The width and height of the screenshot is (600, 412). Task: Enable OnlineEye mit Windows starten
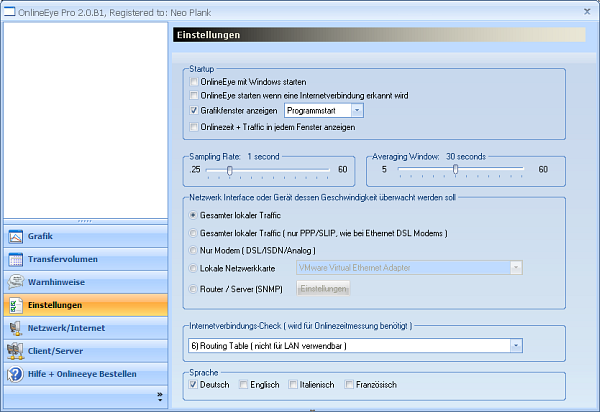click(x=194, y=82)
